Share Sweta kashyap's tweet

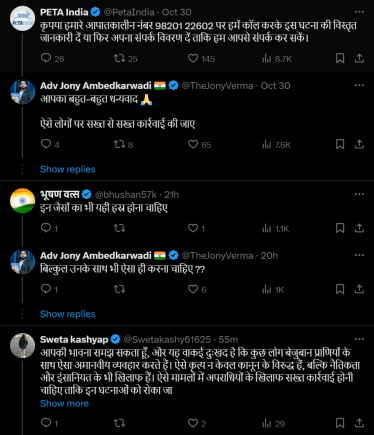359,423
